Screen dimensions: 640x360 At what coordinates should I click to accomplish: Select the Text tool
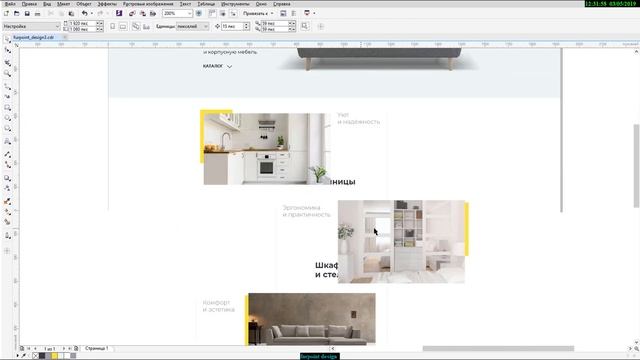pos(7,141)
